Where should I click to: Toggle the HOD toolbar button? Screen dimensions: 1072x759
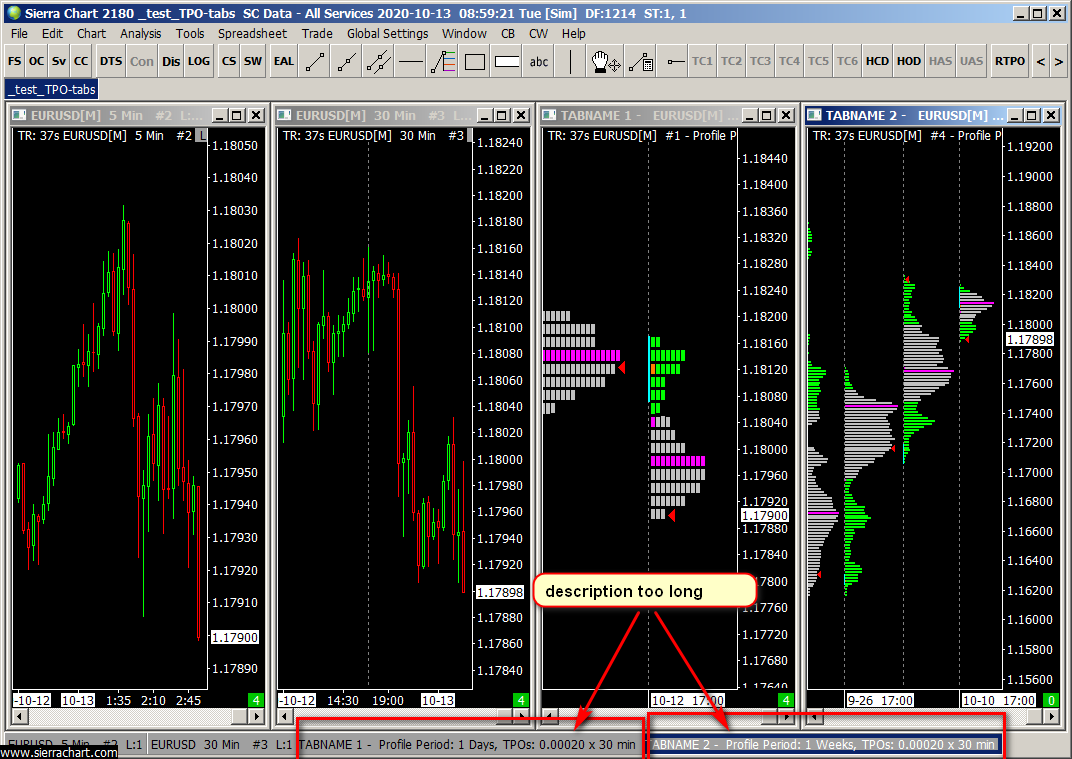(909, 61)
